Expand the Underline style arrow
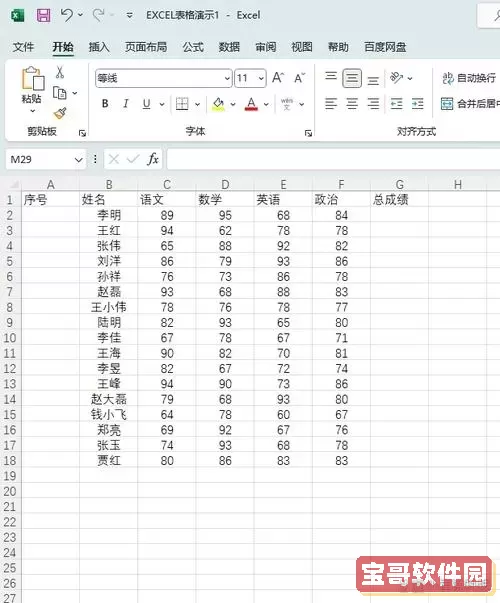The height and width of the screenshot is (603, 500). (x=162, y=104)
